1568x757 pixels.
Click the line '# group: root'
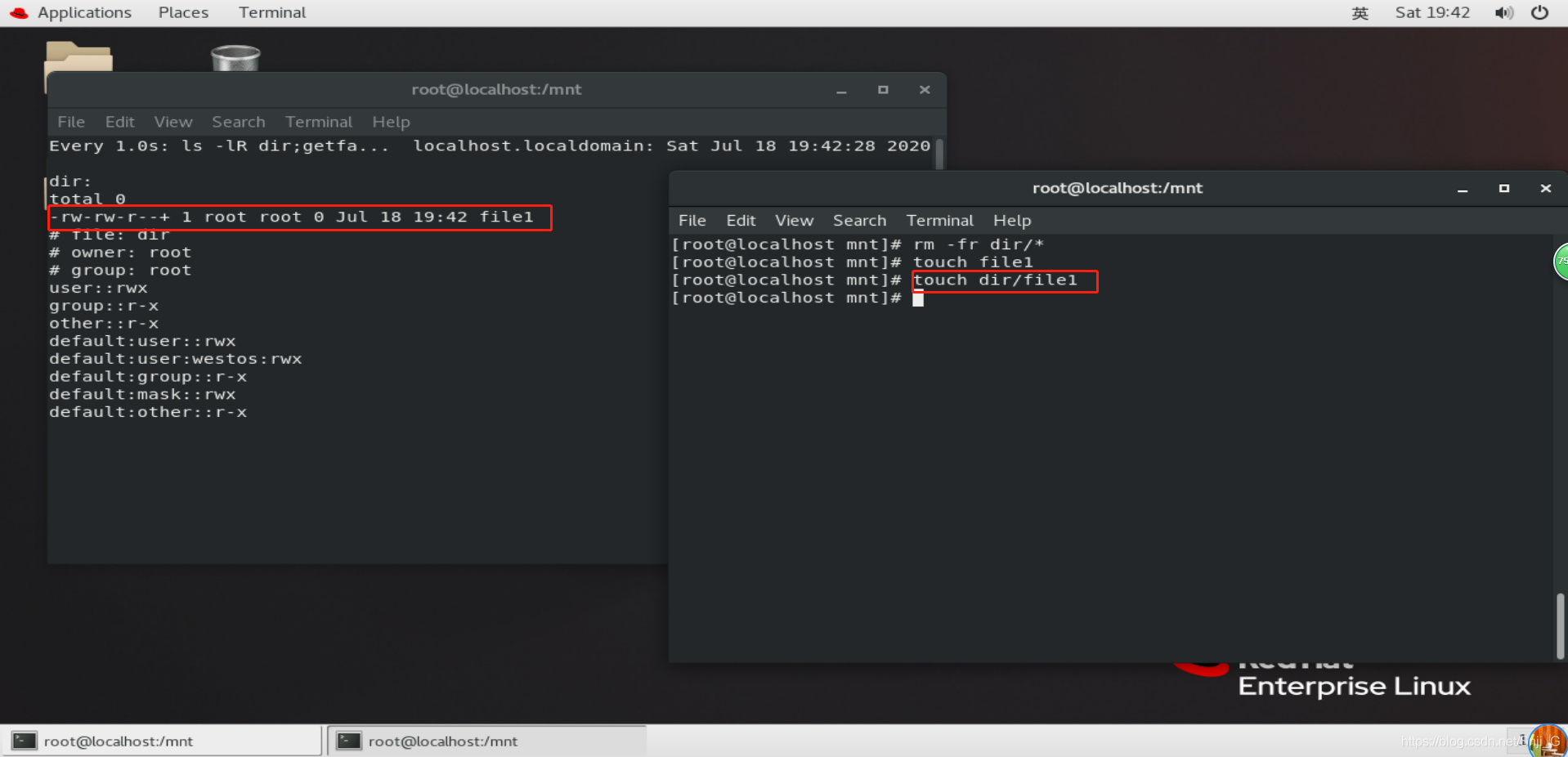(120, 271)
